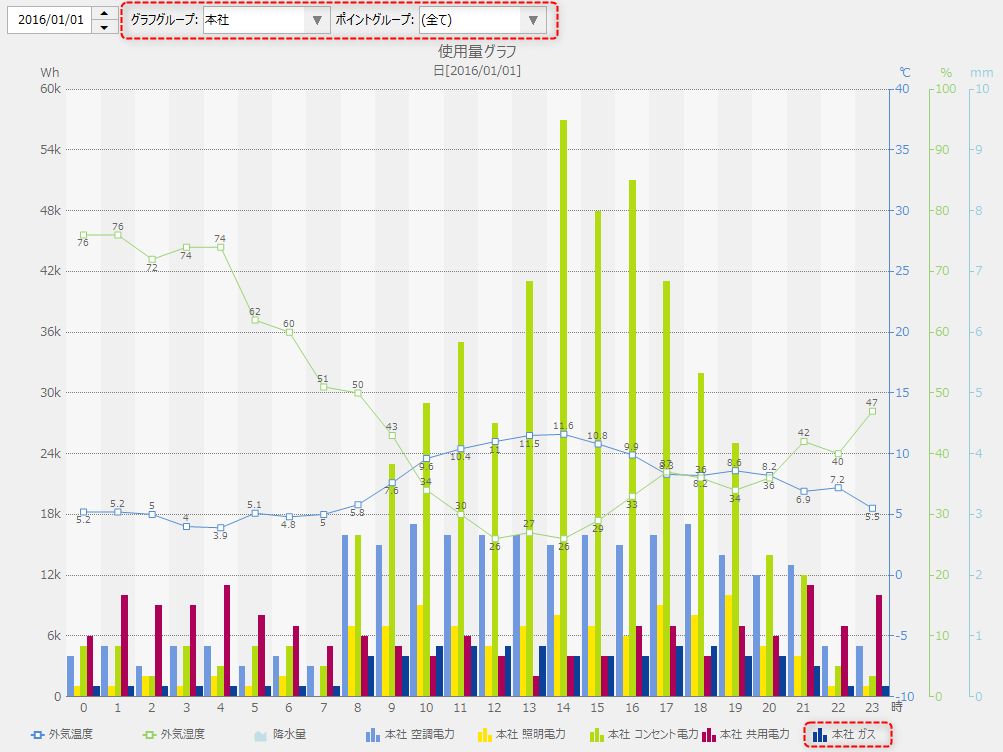1003x752 pixels.
Task: Toggle the 外気温度 legend line icon
Action: point(39,734)
